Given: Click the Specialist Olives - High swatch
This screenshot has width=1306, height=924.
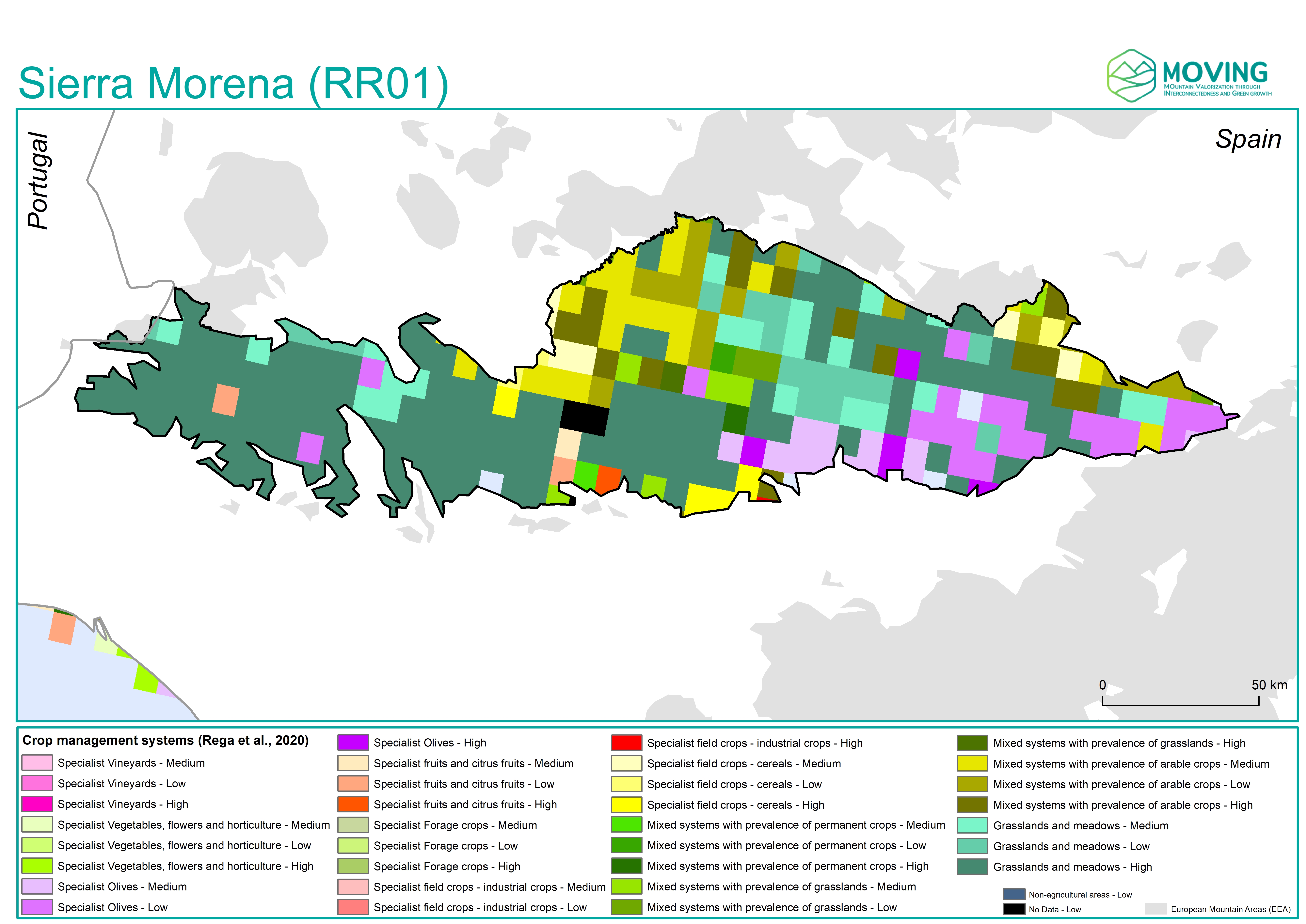Looking at the screenshot, I should 353,743.
